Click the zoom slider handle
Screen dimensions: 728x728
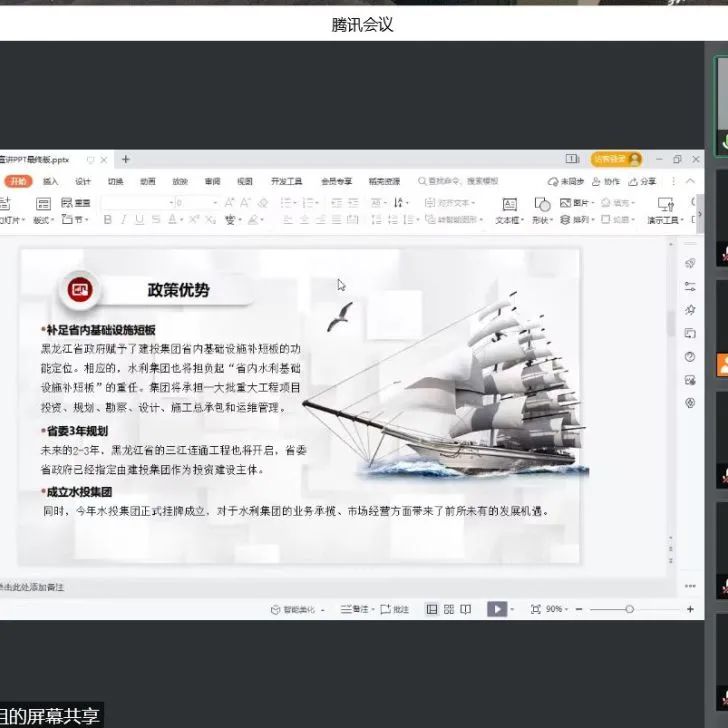click(x=629, y=609)
